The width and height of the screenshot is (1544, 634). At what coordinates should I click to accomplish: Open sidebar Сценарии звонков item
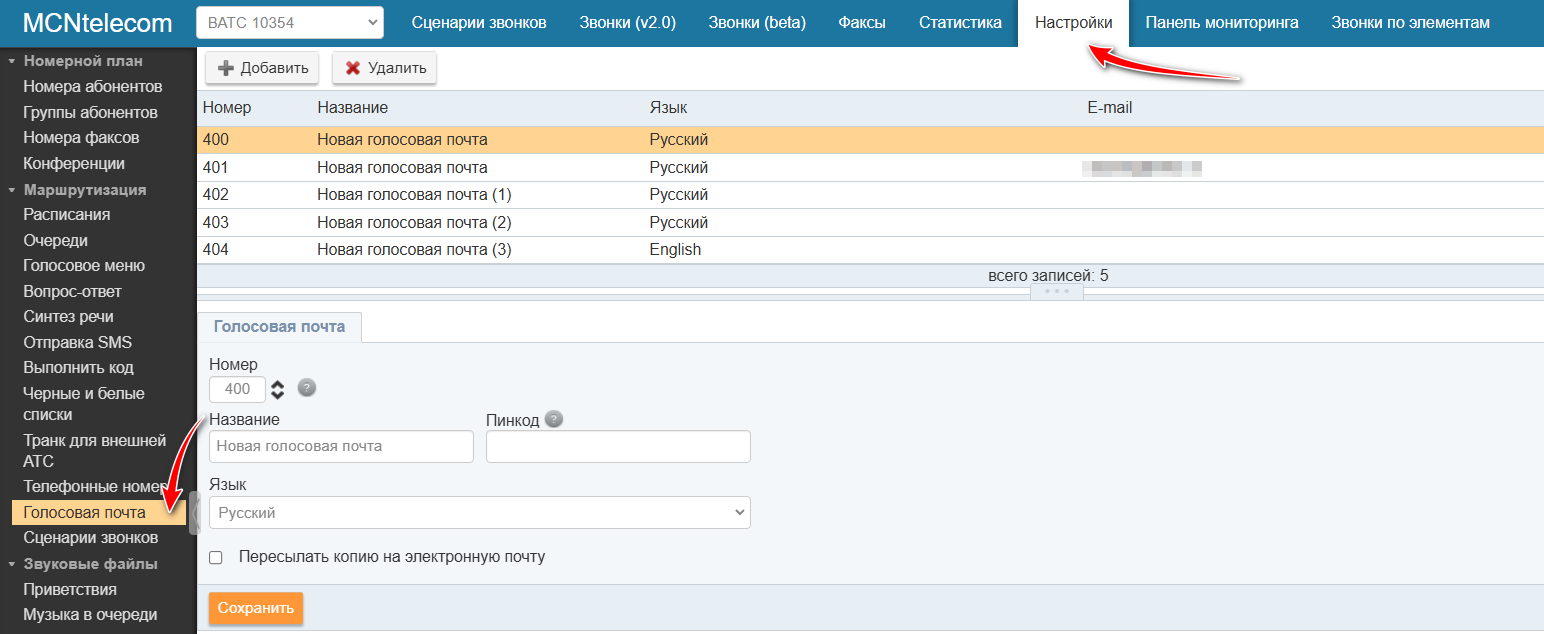tap(90, 538)
